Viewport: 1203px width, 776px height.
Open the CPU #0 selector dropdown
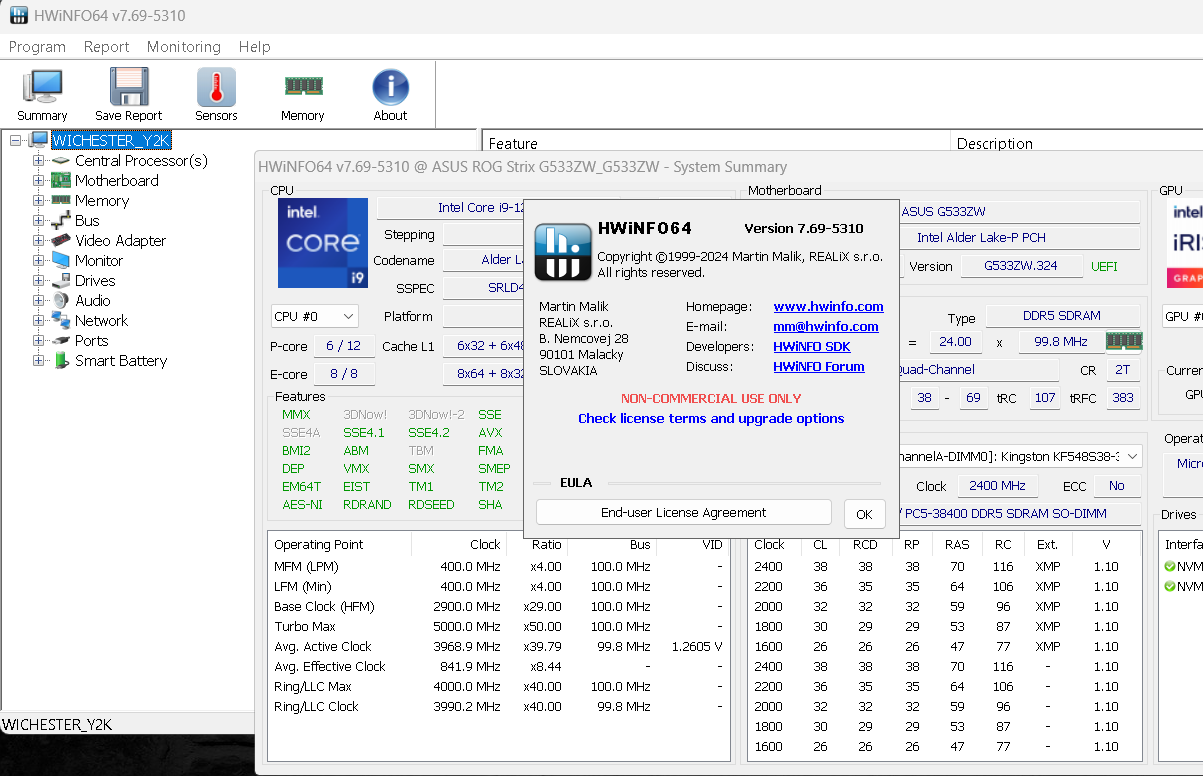[314, 316]
